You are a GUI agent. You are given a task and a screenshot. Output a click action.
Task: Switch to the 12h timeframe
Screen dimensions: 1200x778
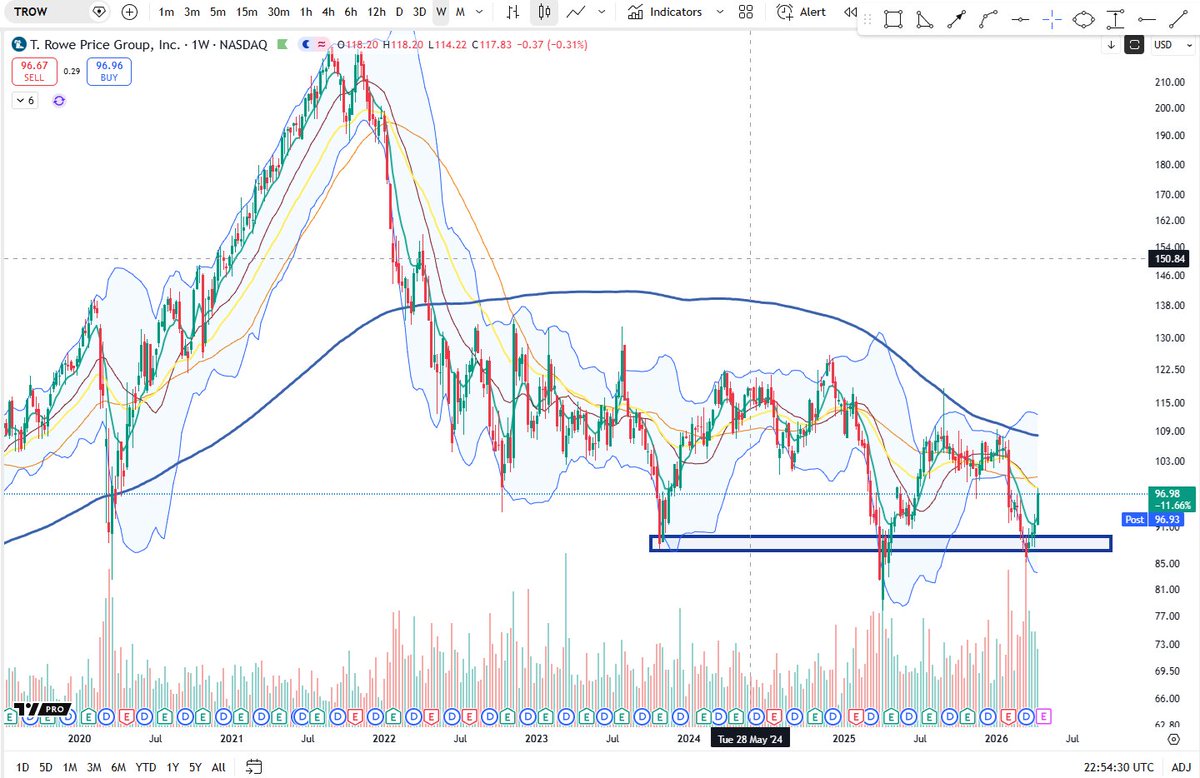coord(376,12)
